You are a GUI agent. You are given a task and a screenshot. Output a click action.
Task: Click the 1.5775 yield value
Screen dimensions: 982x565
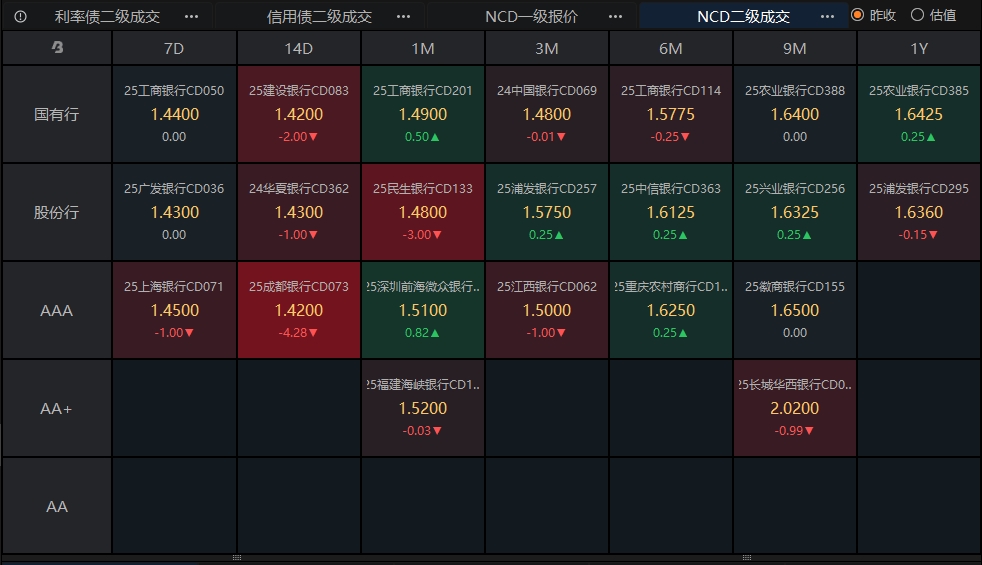pos(671,114)
